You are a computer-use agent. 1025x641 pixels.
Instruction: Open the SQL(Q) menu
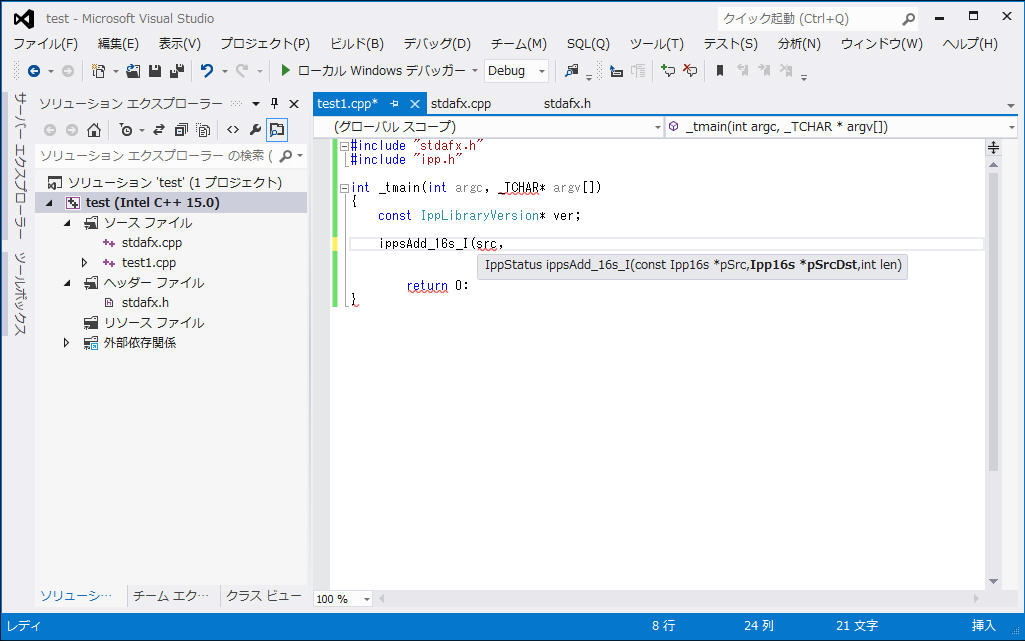588,44
